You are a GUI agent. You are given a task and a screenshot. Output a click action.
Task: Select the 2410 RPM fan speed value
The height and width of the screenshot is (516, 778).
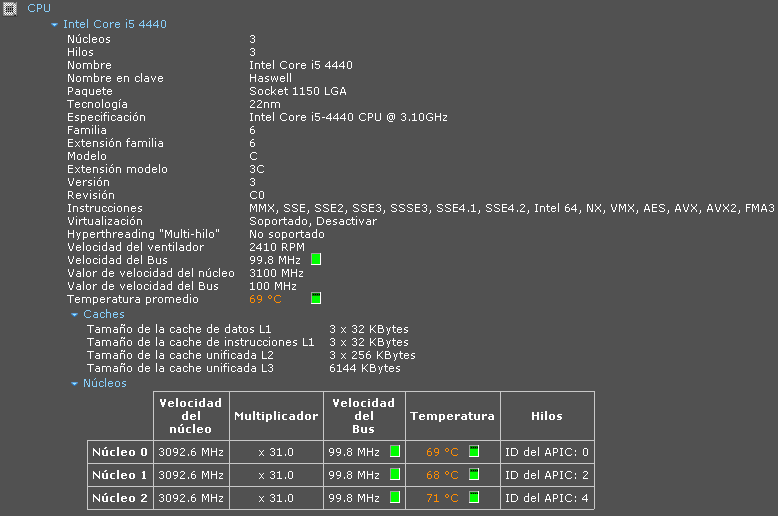coord(277,247)
